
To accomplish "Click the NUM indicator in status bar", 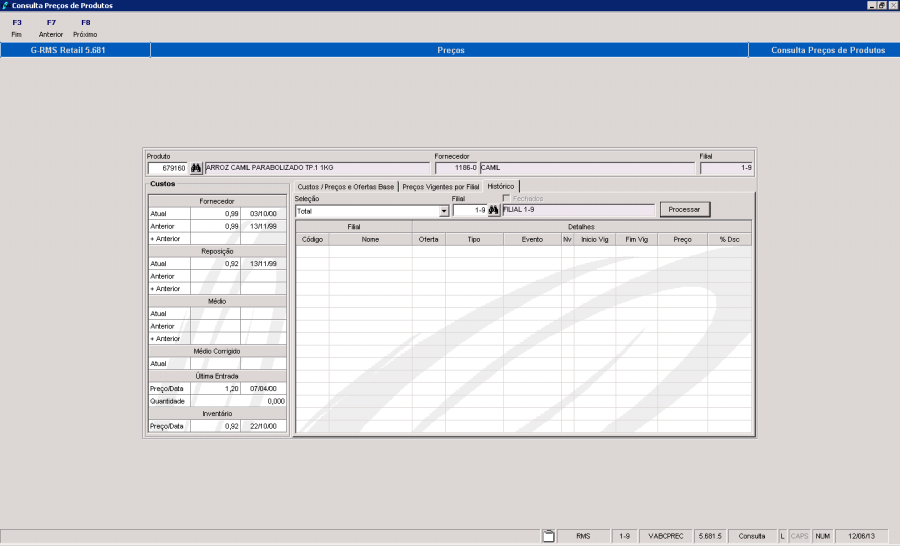I will [x=823, y=536].
